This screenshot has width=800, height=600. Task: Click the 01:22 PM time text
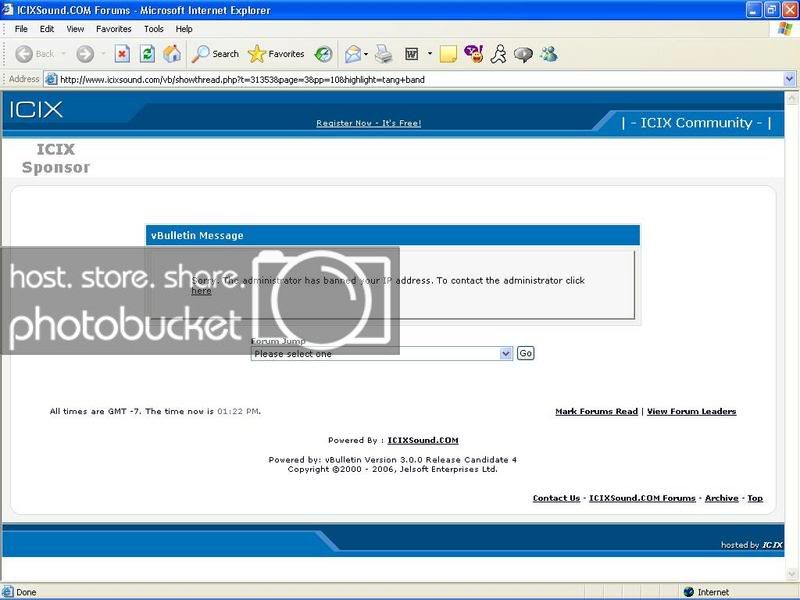(238, 411)
